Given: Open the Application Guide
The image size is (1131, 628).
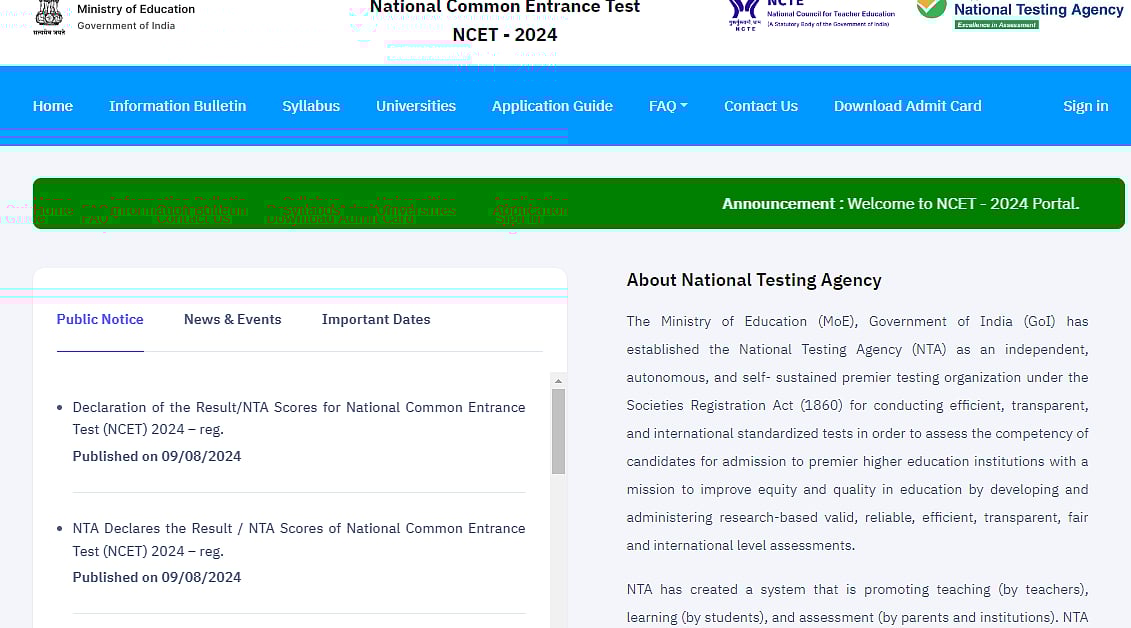Looking at the screenshot, I should pos(552,106).
